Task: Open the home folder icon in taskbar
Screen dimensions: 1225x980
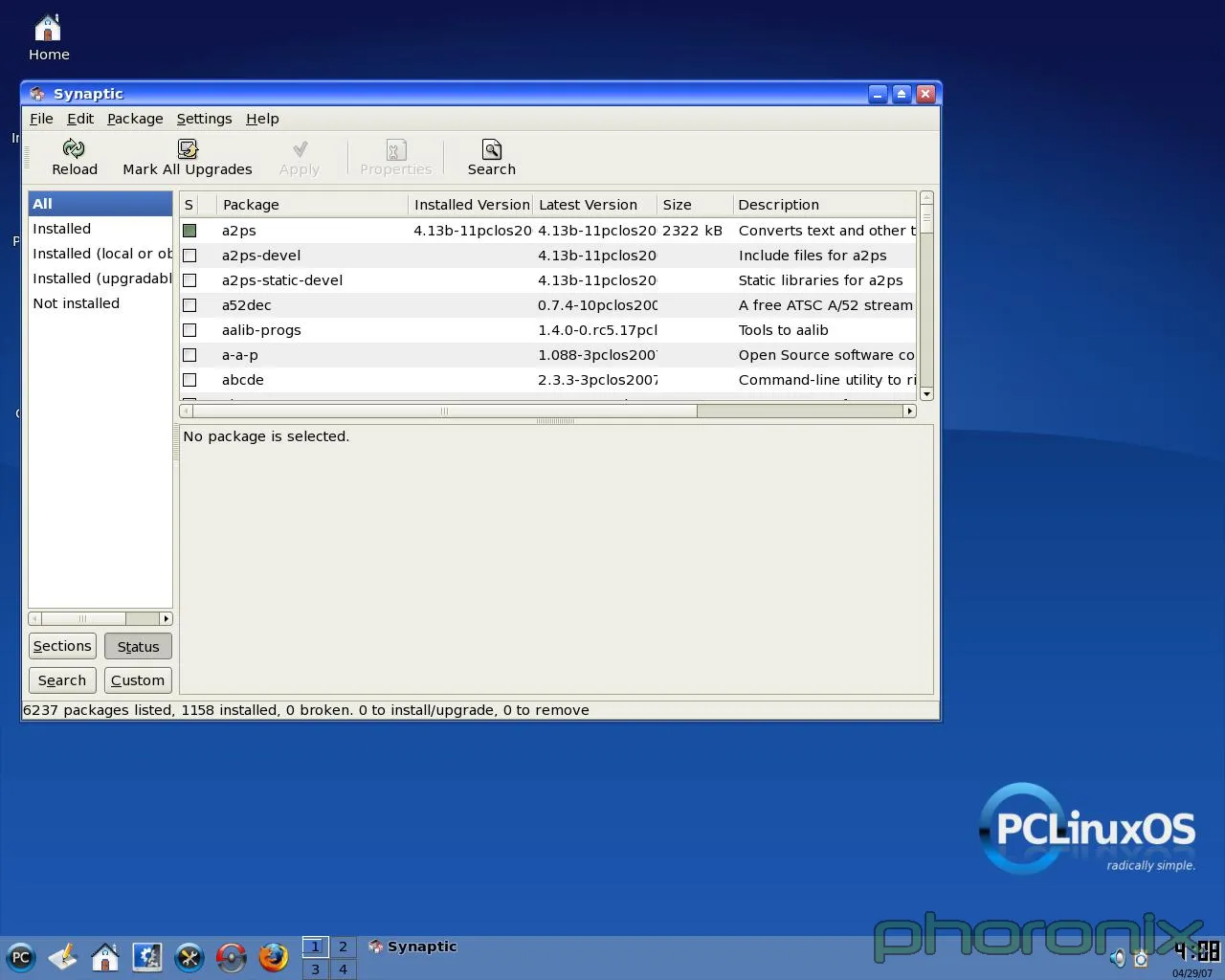Action: tap(104, 957)
